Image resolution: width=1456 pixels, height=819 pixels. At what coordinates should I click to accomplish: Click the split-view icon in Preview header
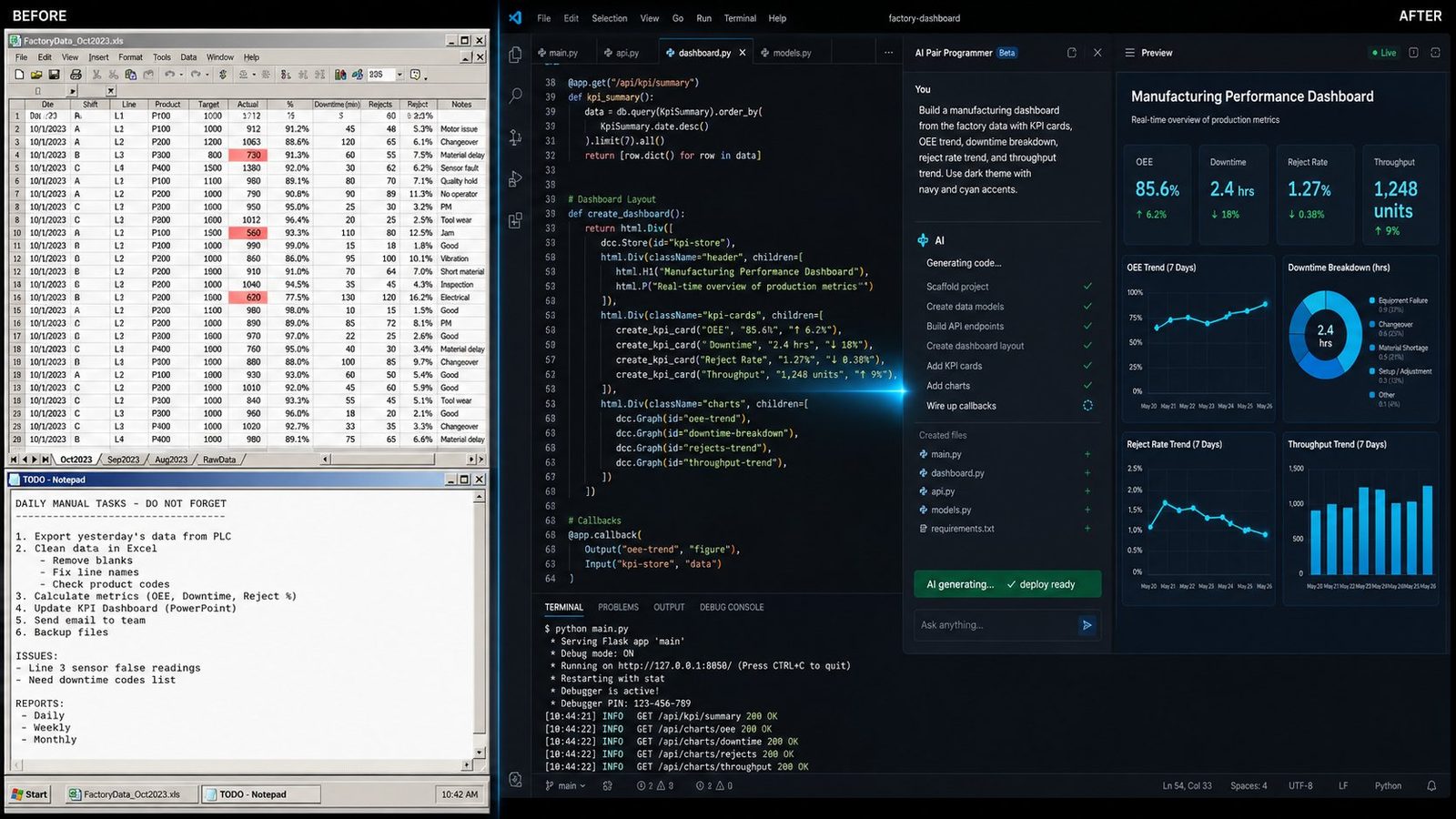pyautogui.click(x=1413, y=53)
